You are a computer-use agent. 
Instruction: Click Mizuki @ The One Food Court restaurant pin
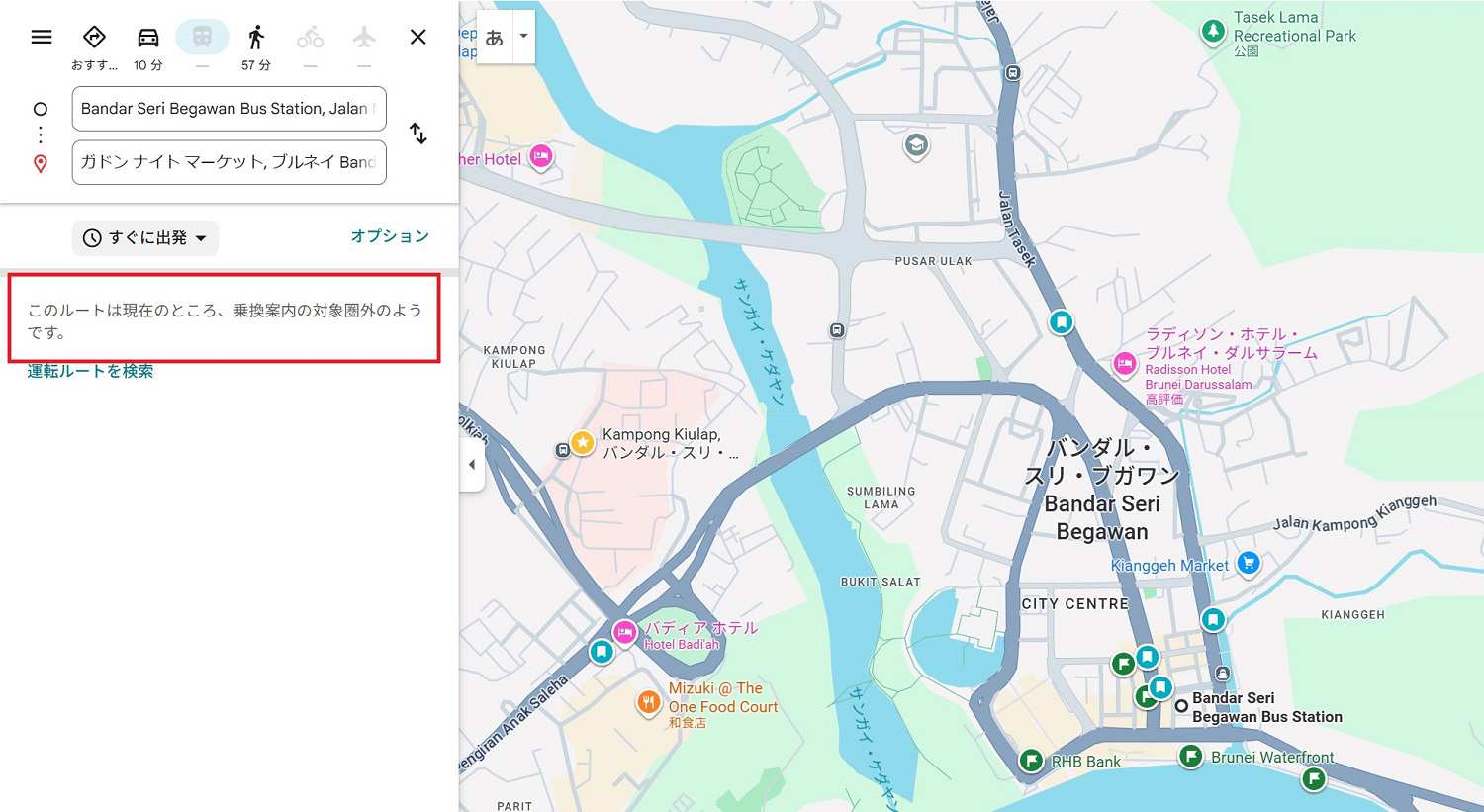point(649,702)
